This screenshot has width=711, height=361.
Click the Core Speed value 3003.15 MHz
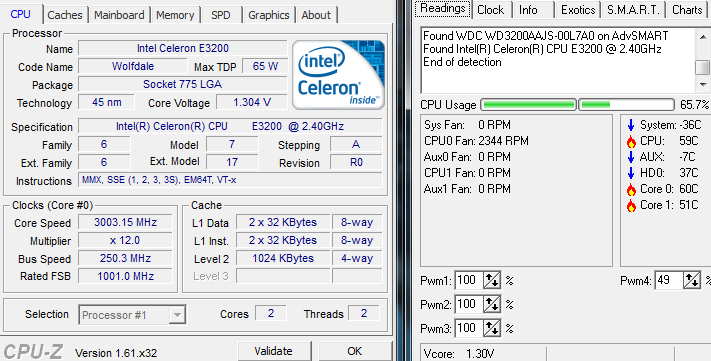coord(125,222)
